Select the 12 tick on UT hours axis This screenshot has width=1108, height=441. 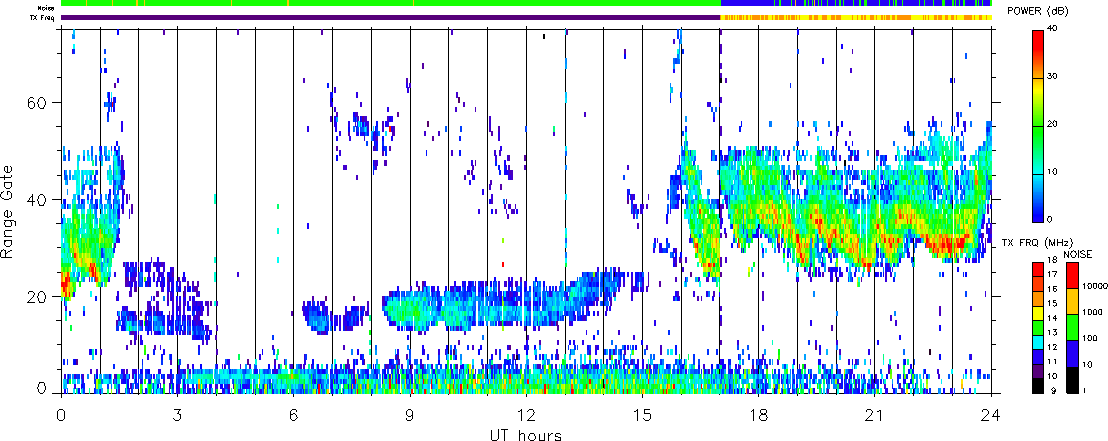(526, 414)
